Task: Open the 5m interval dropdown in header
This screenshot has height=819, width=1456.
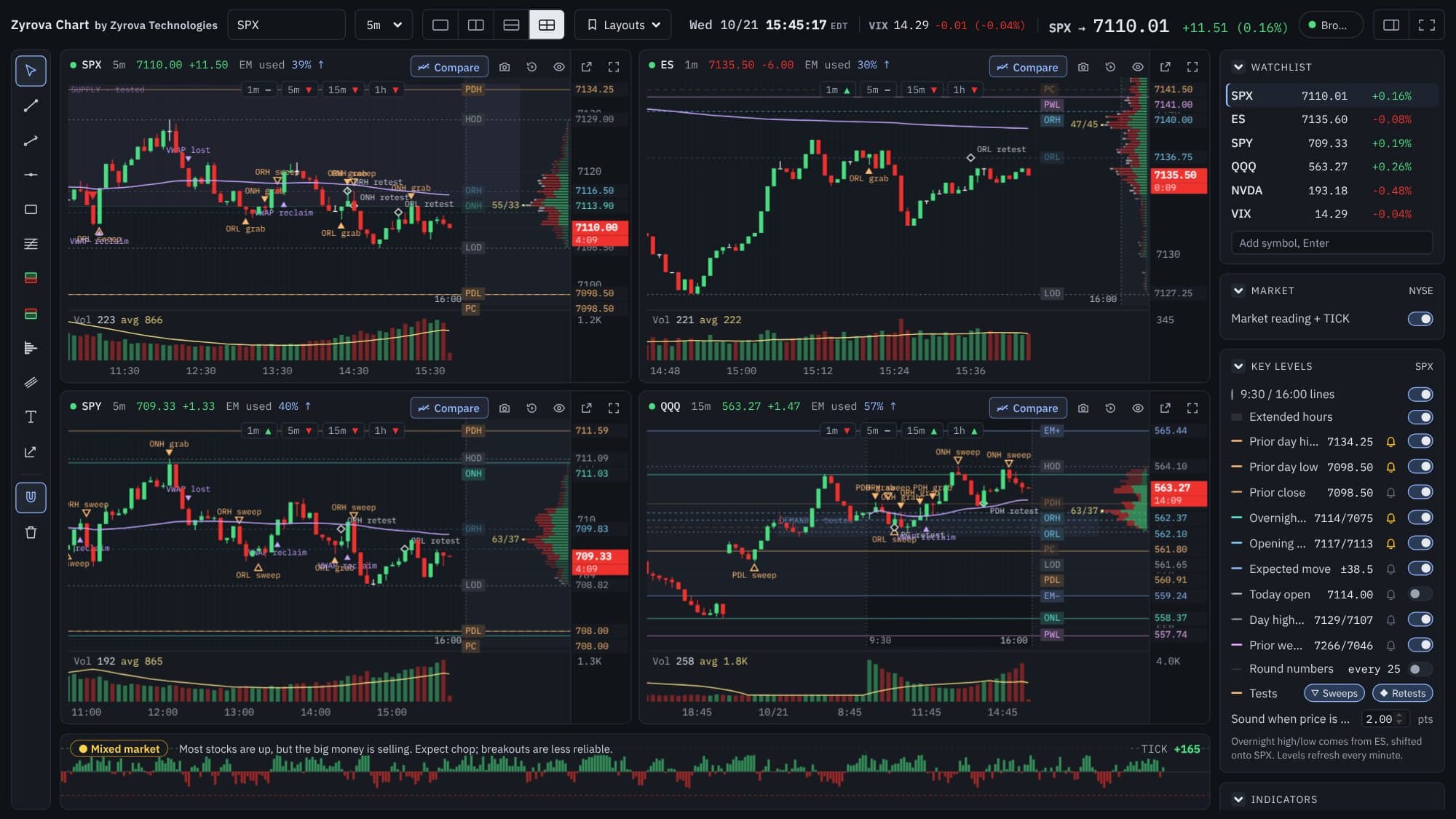Action: [x=384, y=25]
